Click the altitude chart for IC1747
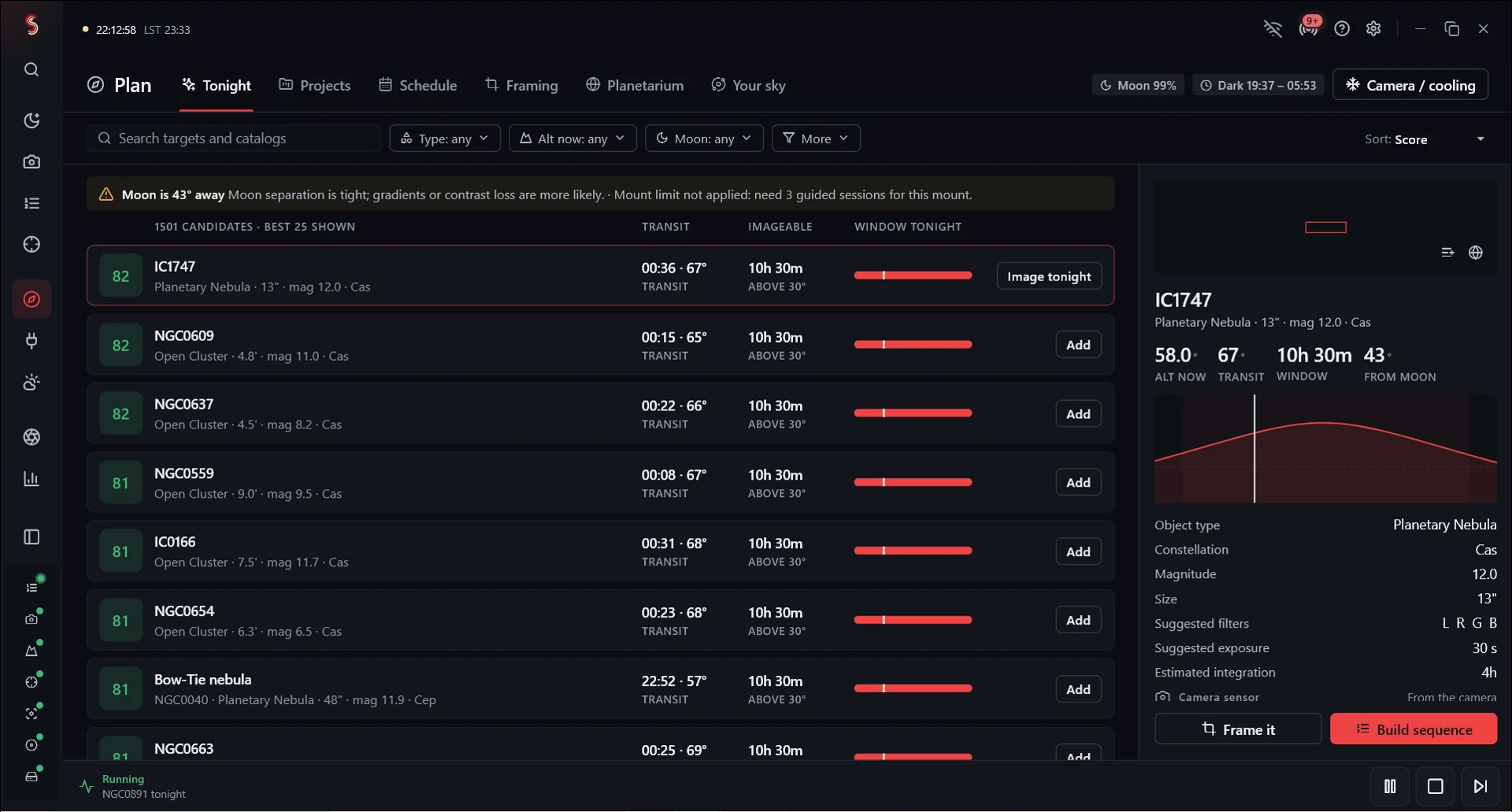 tap(1325, 449)
